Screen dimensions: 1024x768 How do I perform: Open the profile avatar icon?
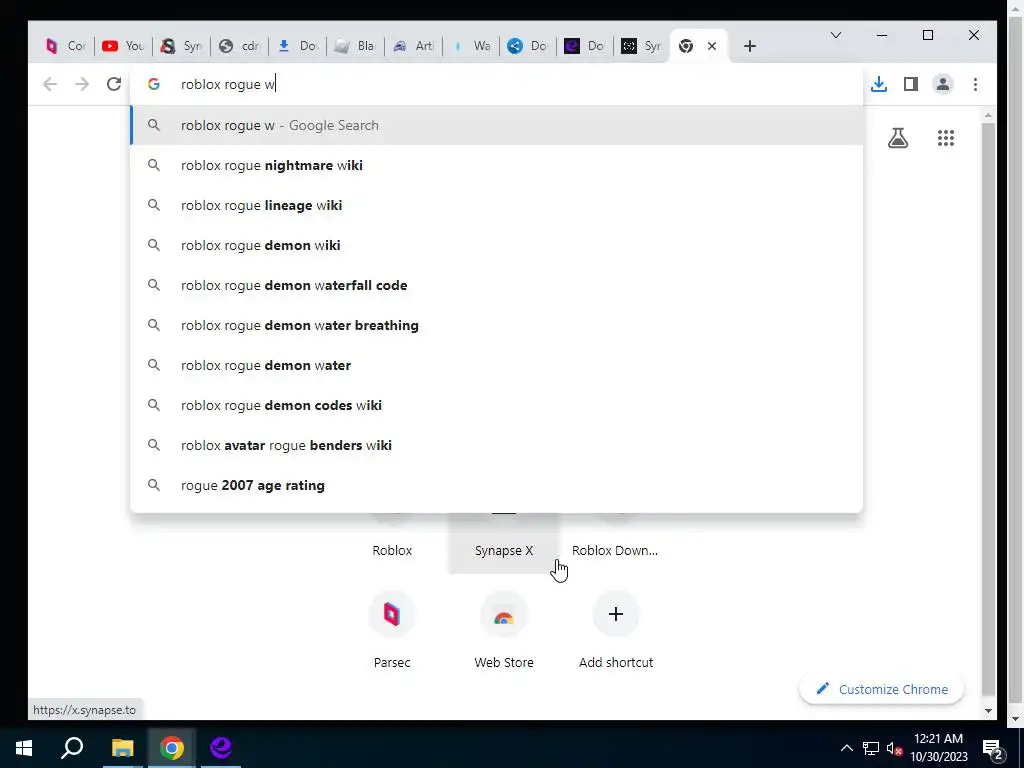943,84
